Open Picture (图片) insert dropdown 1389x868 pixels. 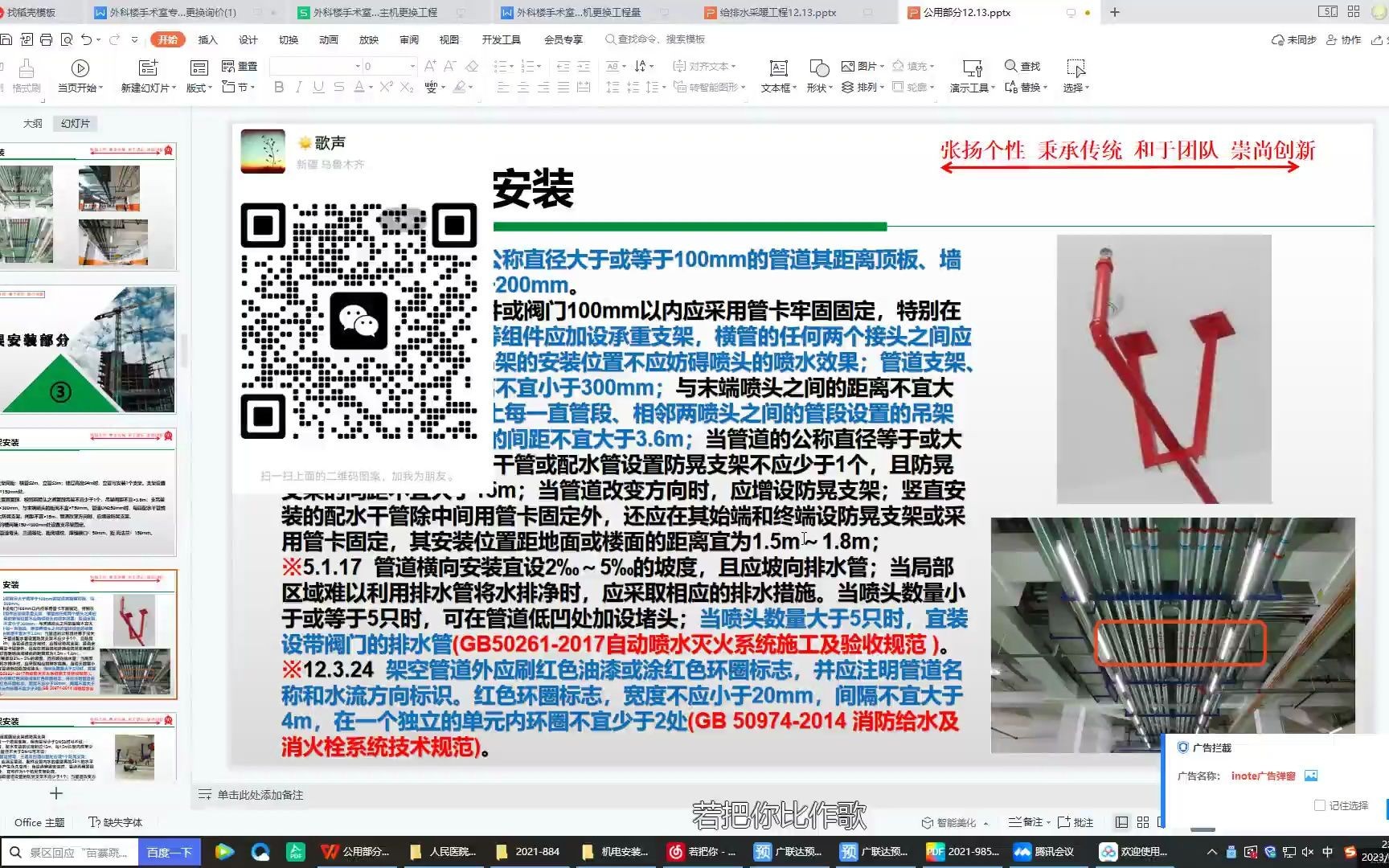point(862,66)
